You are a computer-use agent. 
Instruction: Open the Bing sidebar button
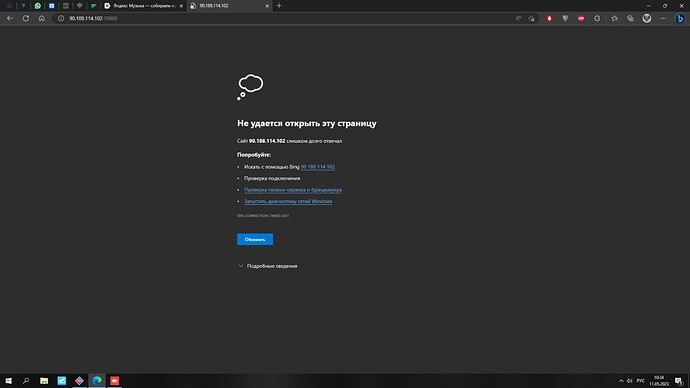point(680,18)
